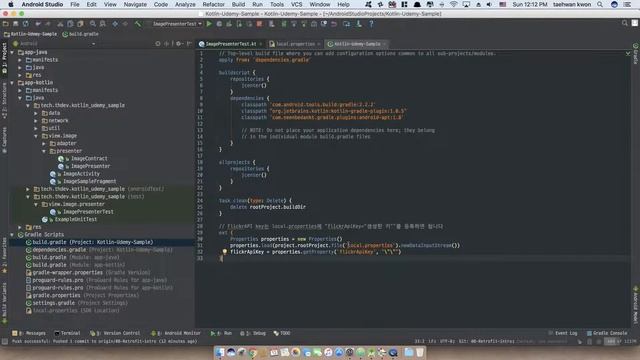Click the Search Everywhere magnifier at top right

pyautogui.click(x=624, y=24)
